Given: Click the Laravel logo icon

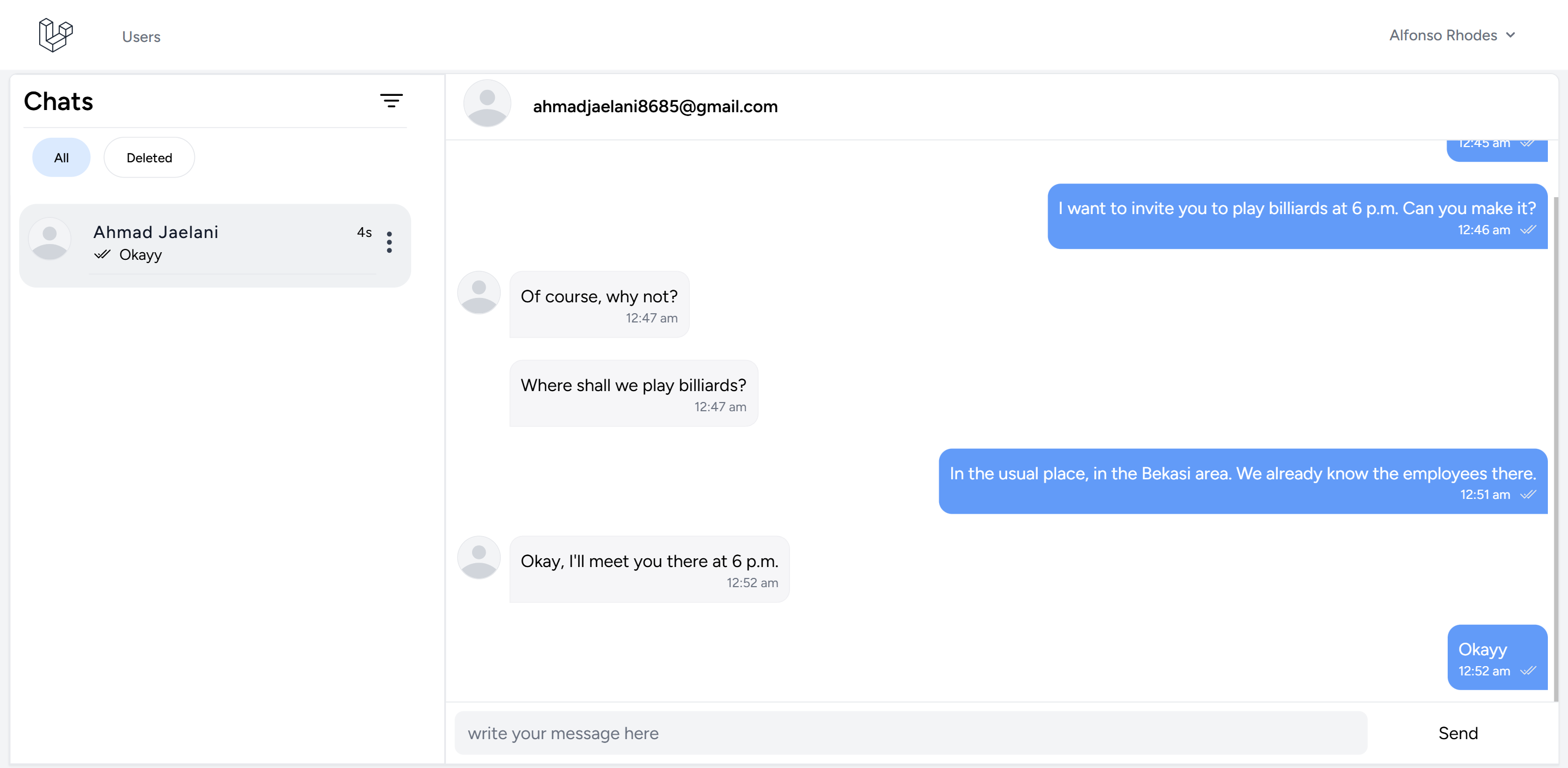Looking at the screenshot, I should tap(56, 35).
